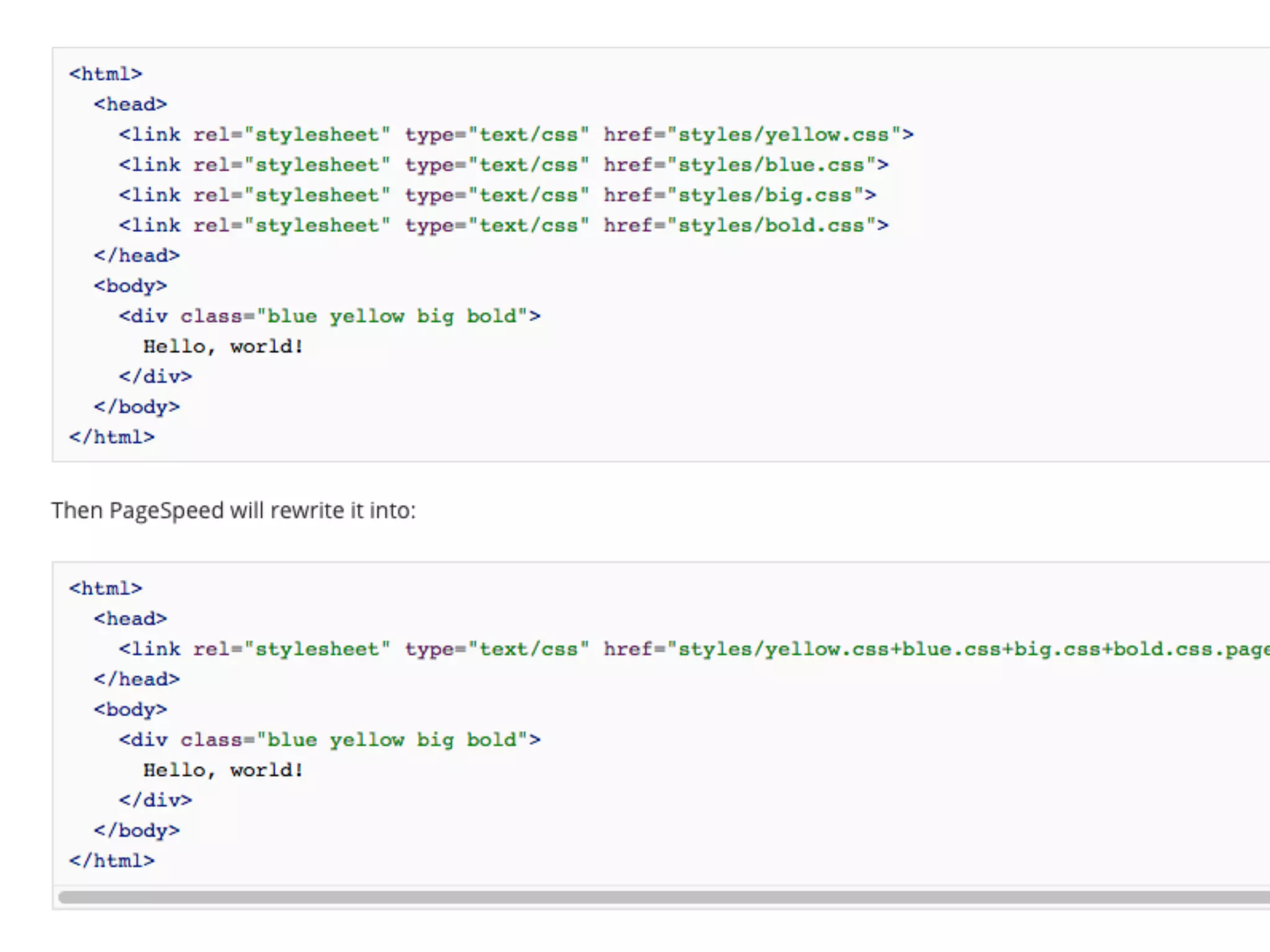The image size is (1270, 952).
Task: Click the <head> tag in first code block
Action: (131, 104)
